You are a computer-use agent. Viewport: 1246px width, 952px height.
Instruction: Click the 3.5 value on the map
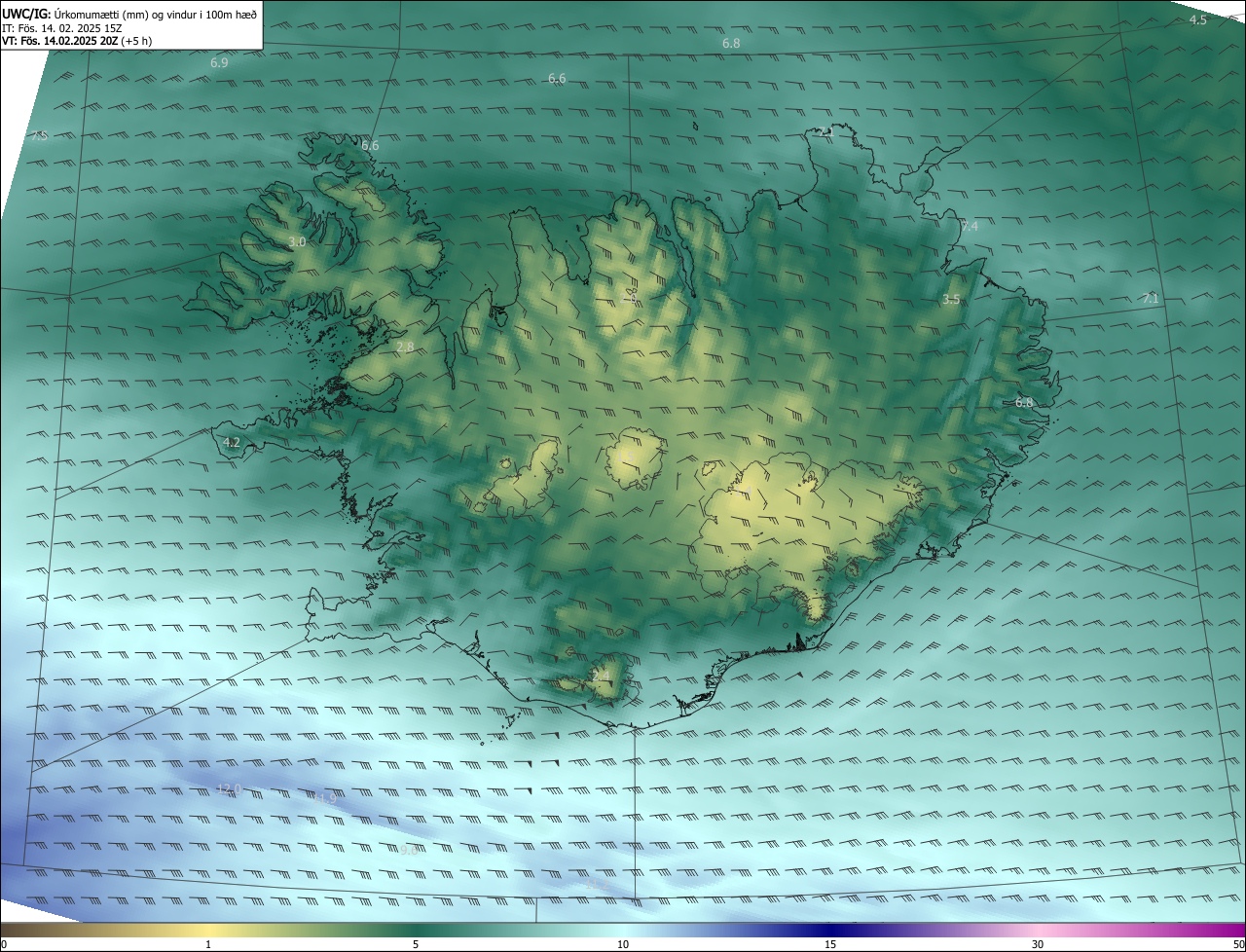[951, 300]
